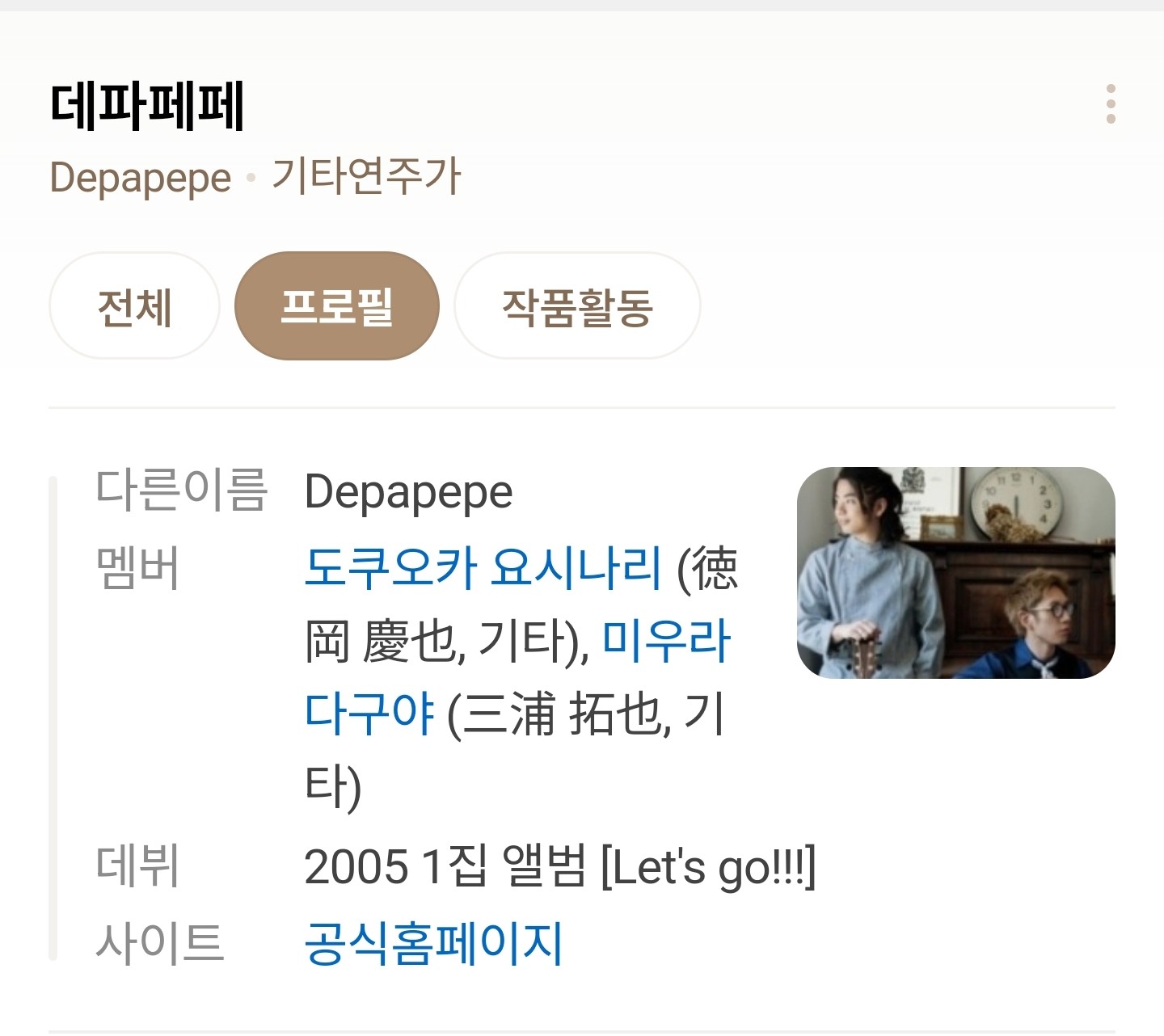
Task: Click the 사이트 field label
Action: (159, 942)
